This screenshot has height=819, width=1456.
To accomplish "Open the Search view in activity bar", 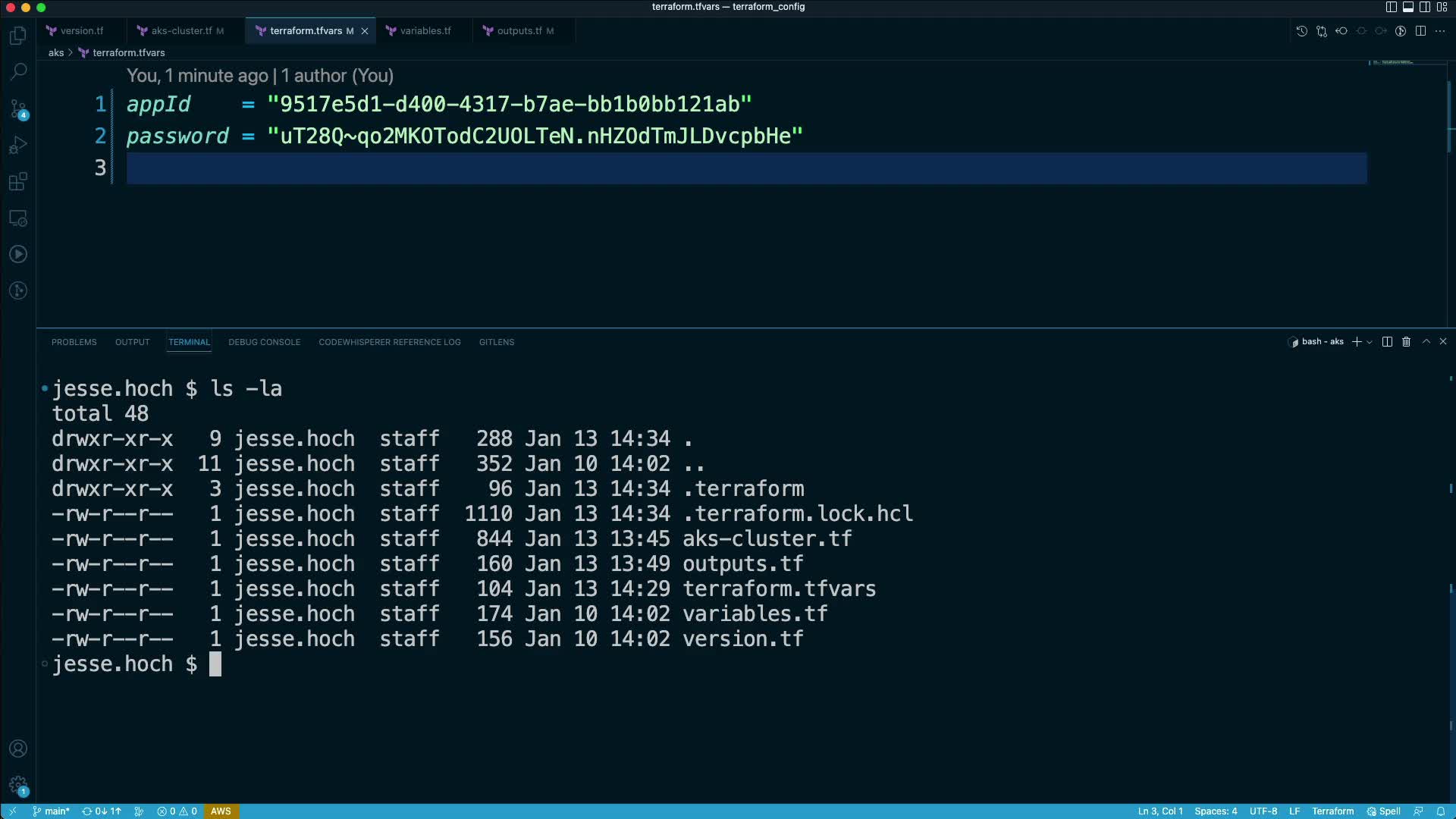I will [18, 72].
